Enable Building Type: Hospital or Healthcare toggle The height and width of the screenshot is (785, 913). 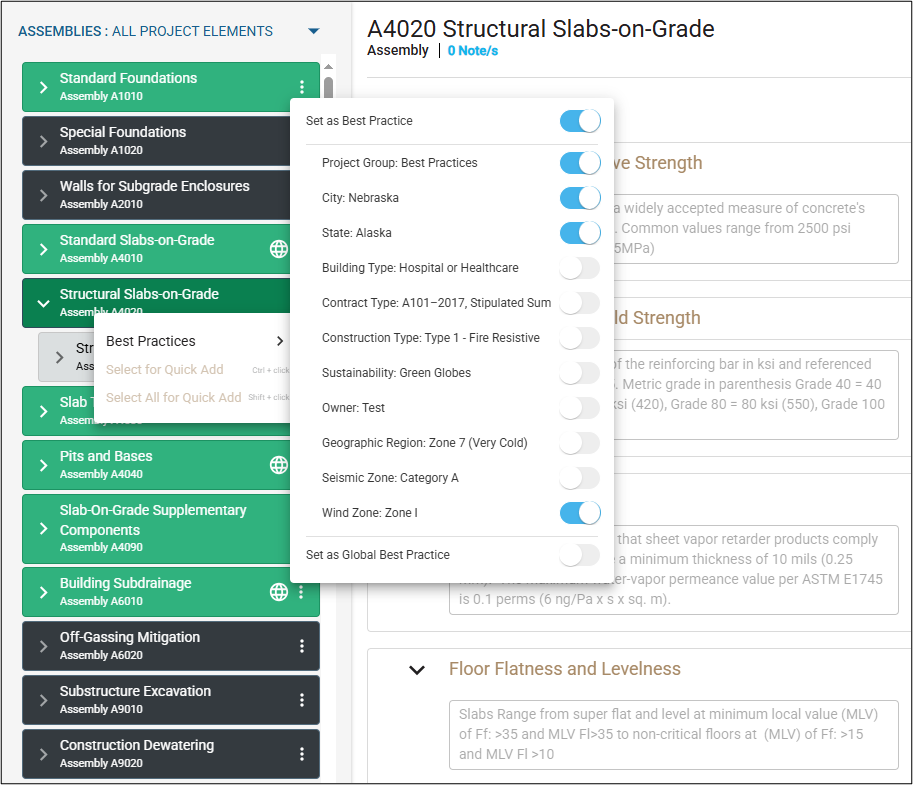[x=580, y=268]
